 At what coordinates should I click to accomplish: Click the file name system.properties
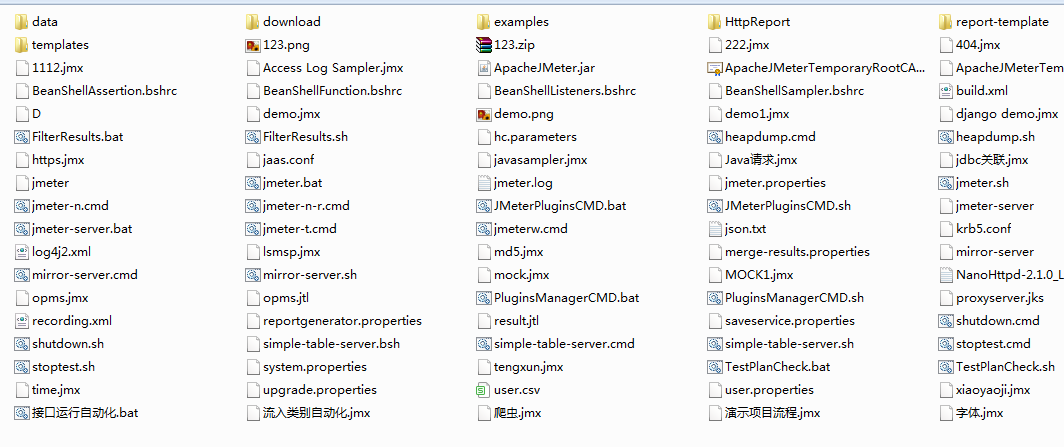point(315,367)
